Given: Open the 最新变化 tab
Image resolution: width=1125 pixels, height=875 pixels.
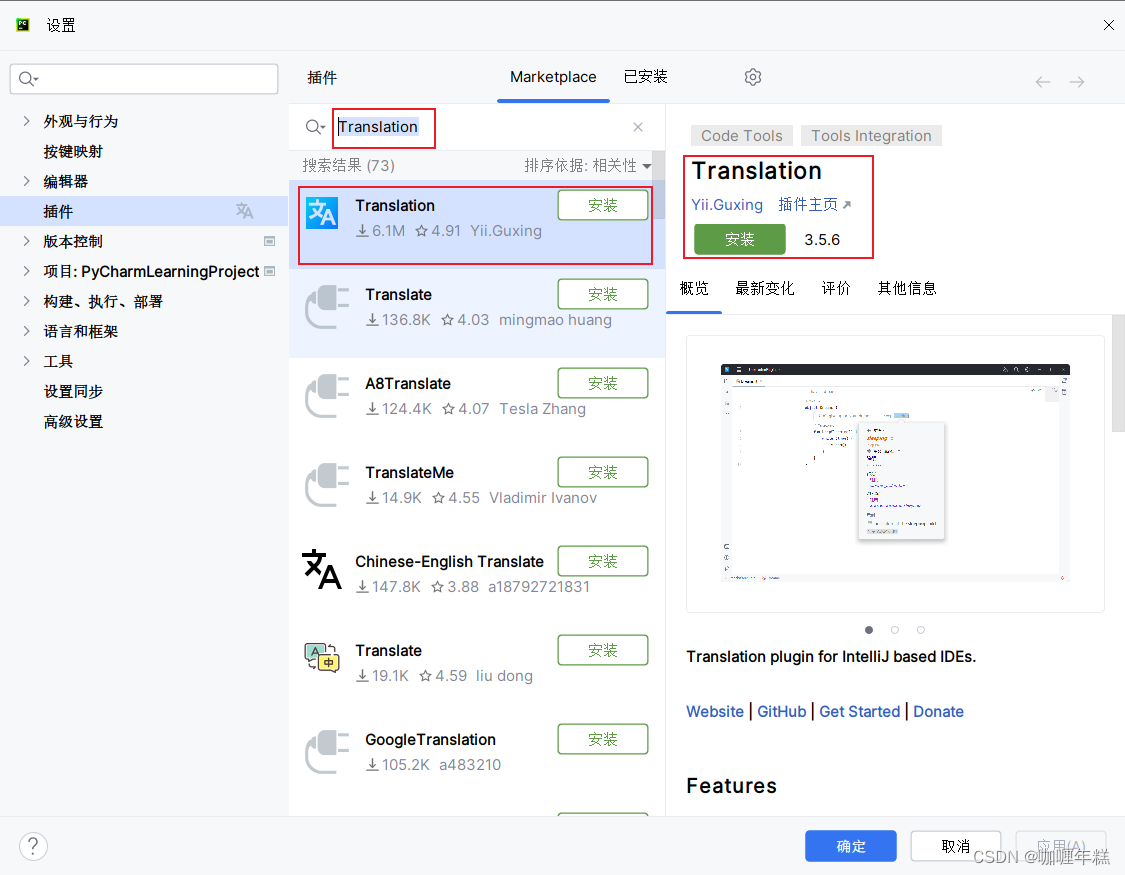Looking at the screenshot, I should 765,288.
